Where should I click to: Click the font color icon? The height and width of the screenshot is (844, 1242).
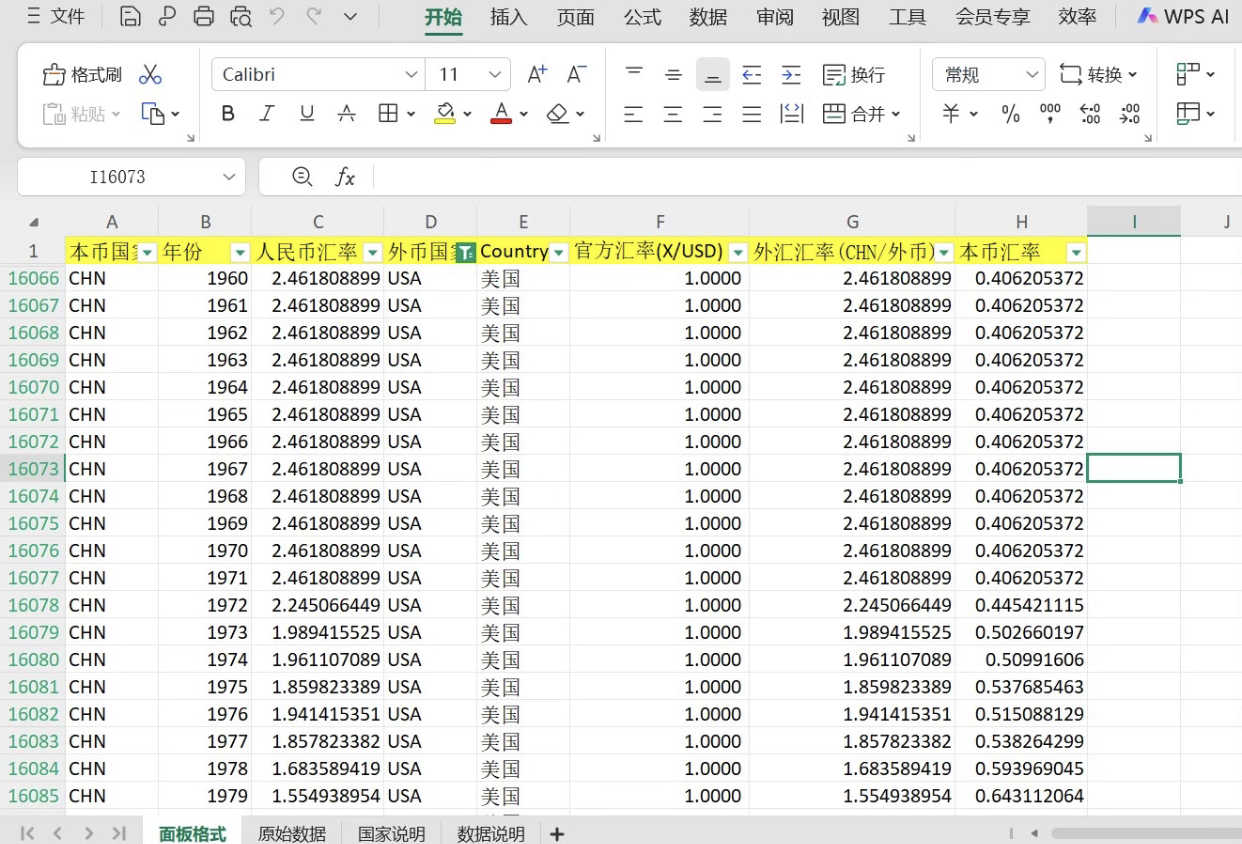point(500,113)
